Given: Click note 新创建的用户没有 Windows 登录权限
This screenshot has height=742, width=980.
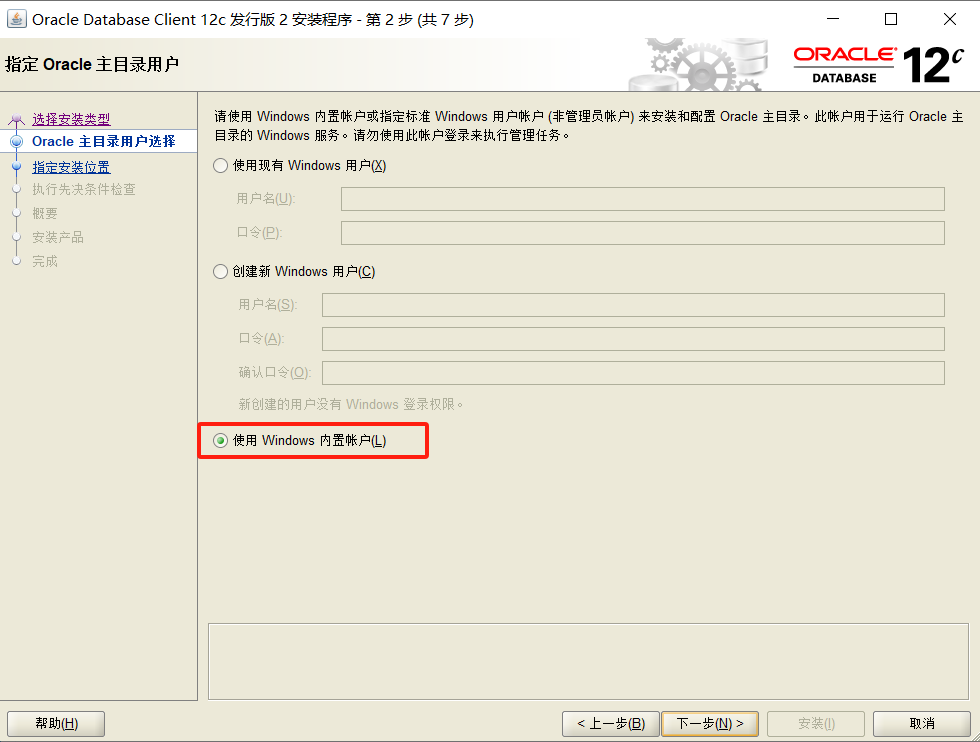Looking at the screenshot, I should click(351, 404).
